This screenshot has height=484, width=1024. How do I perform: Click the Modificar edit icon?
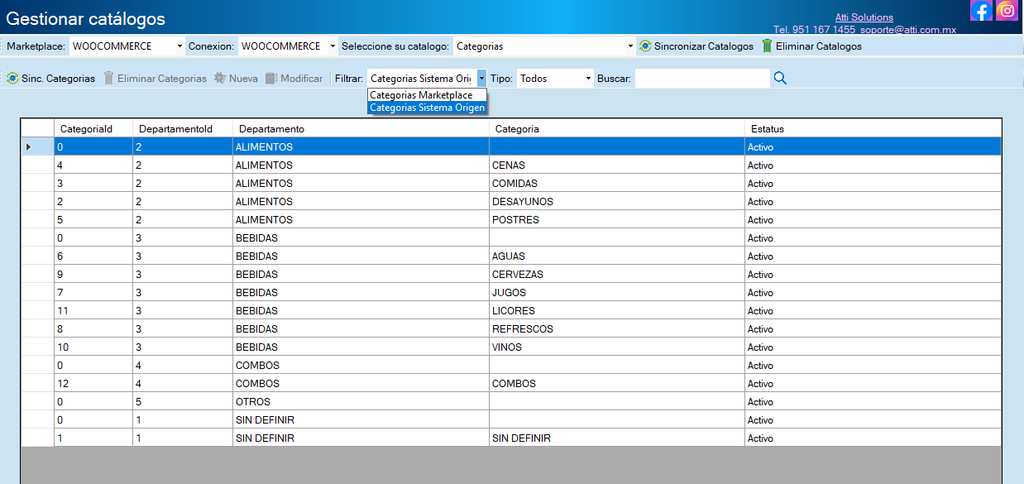pyautogui.click(x=271, y=78)
